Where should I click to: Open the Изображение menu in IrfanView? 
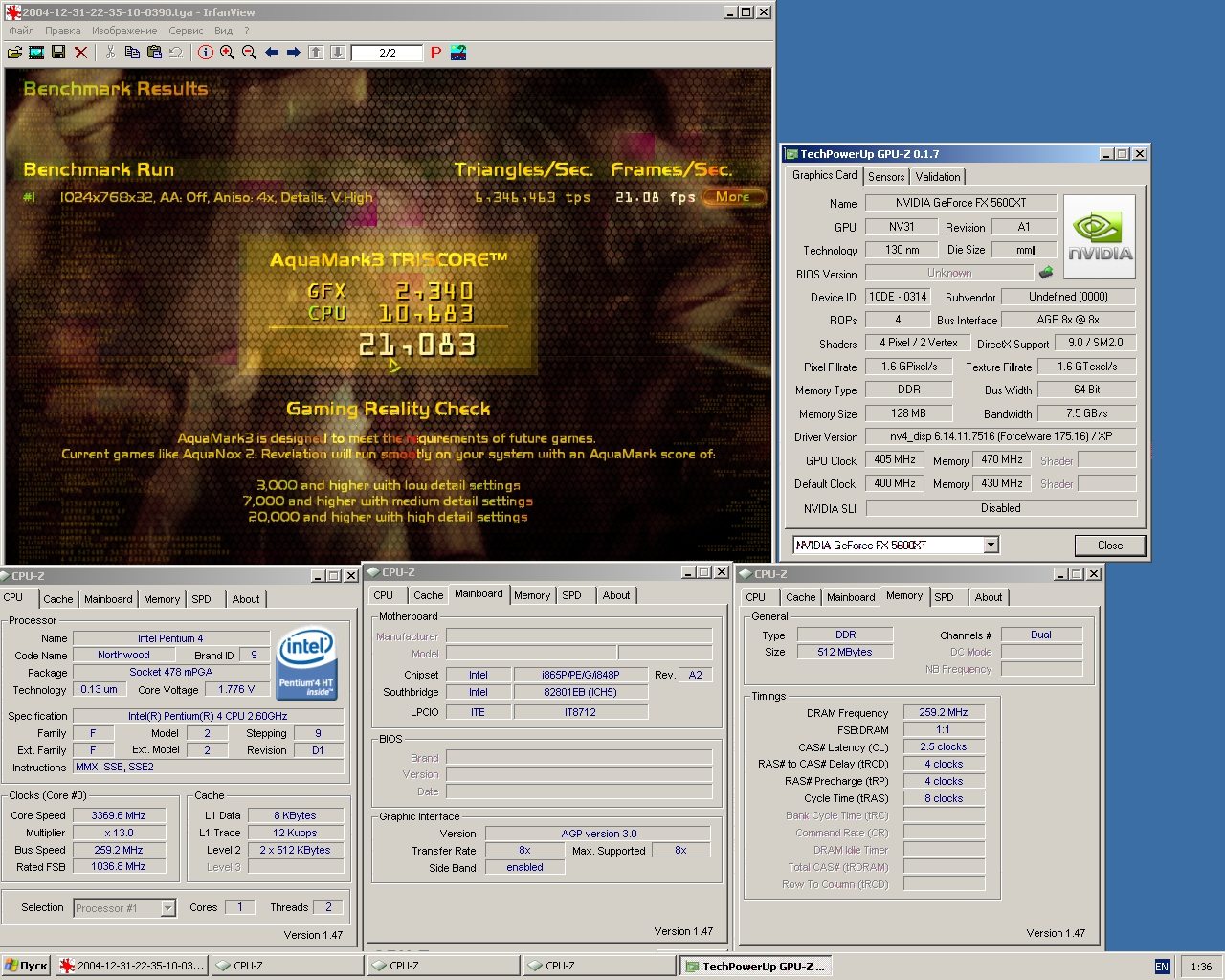pyautogui.click(x=124, y=31)
